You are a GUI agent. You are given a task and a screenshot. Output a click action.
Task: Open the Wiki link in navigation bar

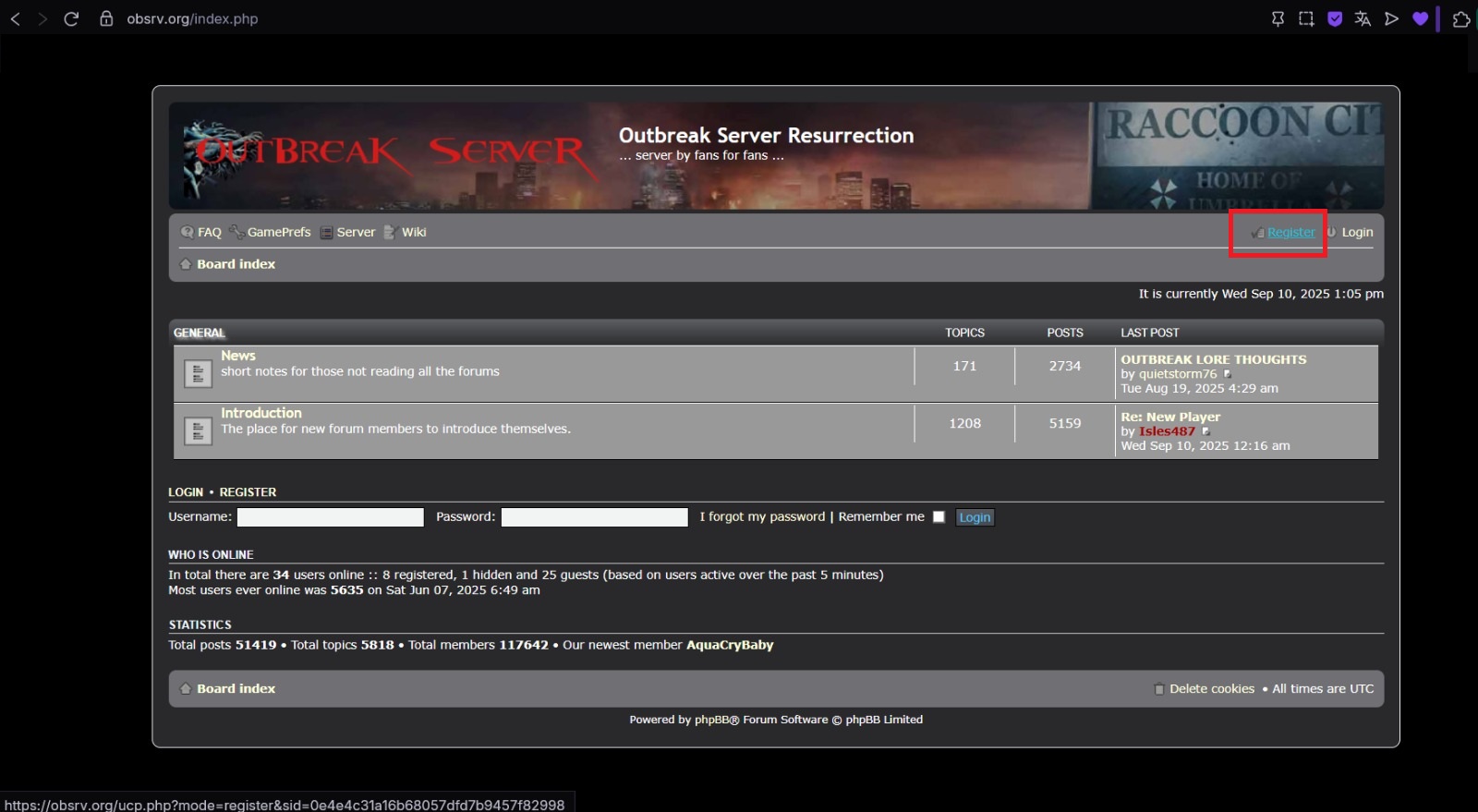[x=413, y=233]
